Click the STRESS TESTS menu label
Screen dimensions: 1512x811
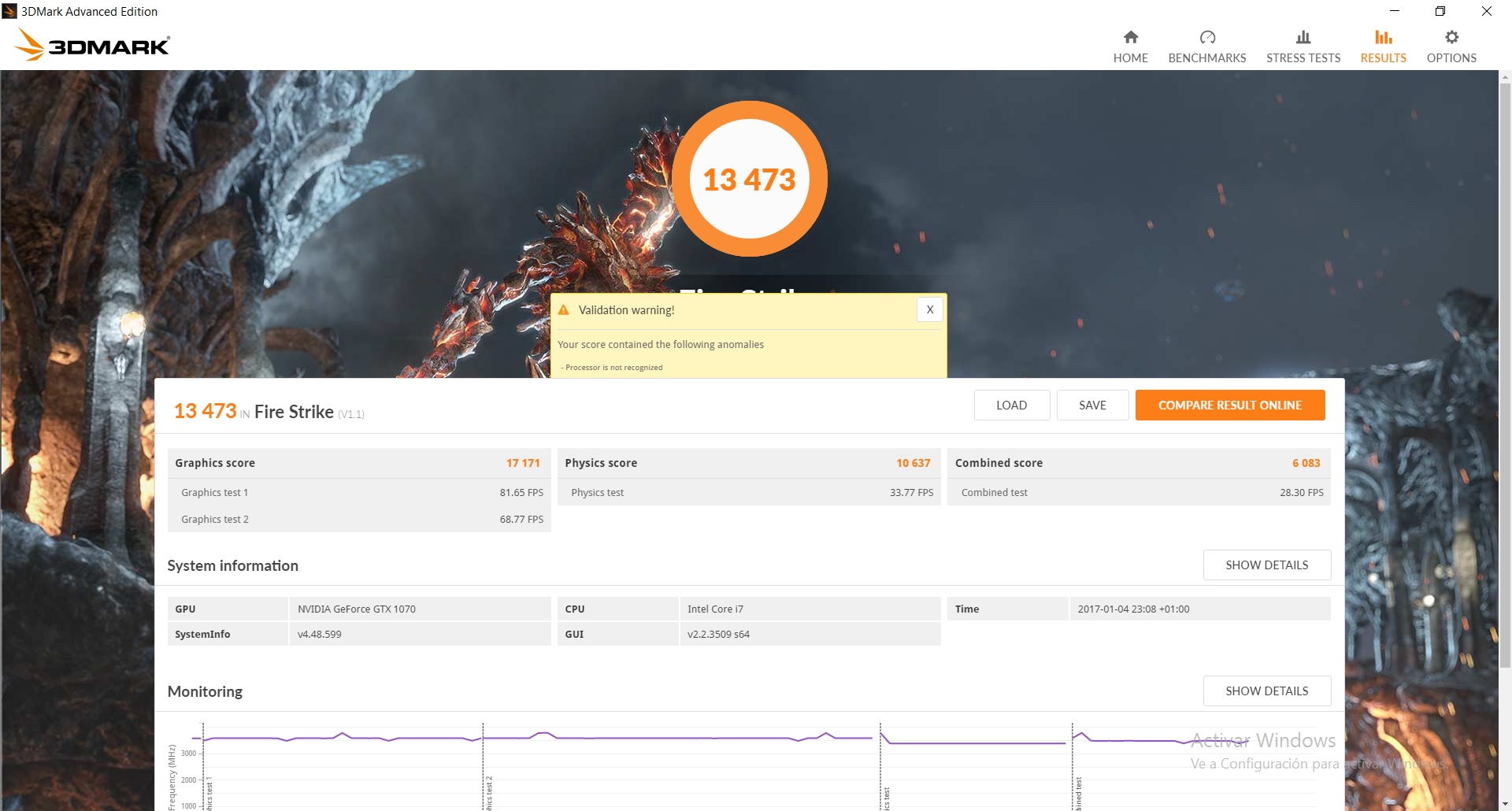click(x=1303, y=57)
